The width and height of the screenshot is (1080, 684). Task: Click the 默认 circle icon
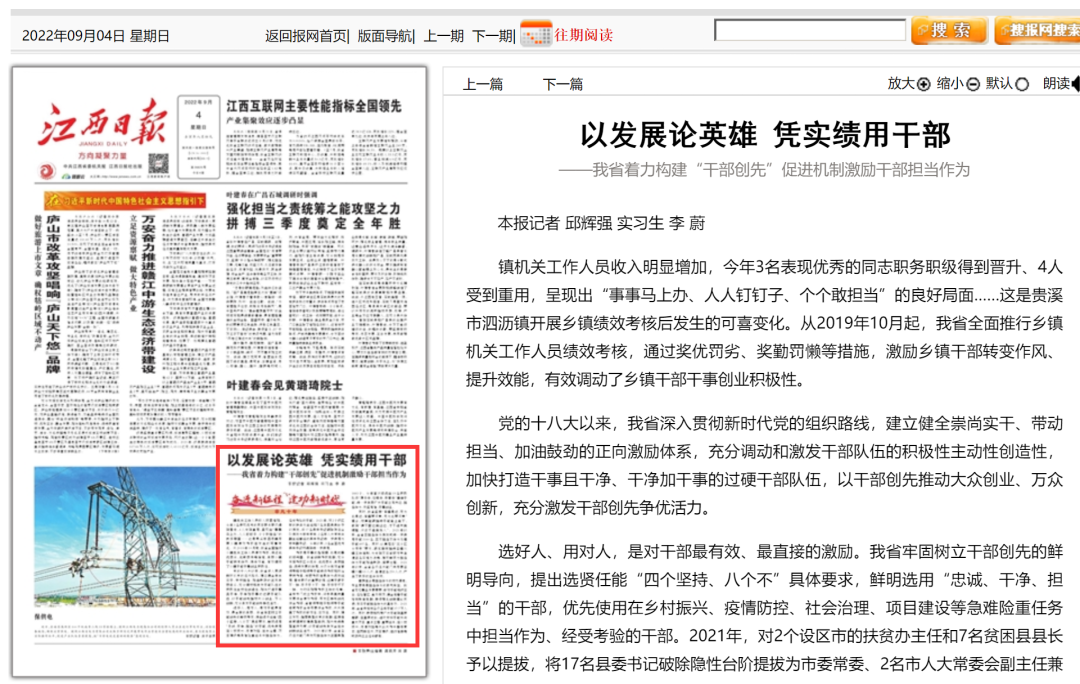1022,84
